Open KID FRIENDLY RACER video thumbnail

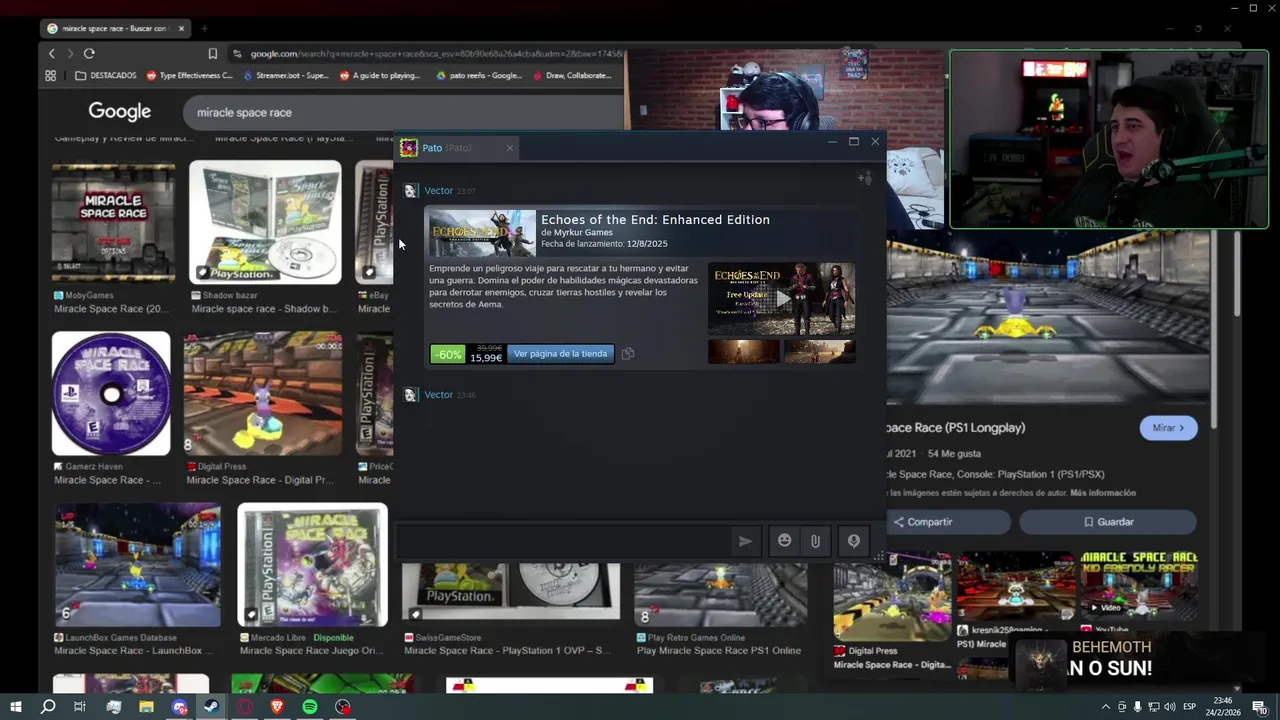coord(1139,586)
